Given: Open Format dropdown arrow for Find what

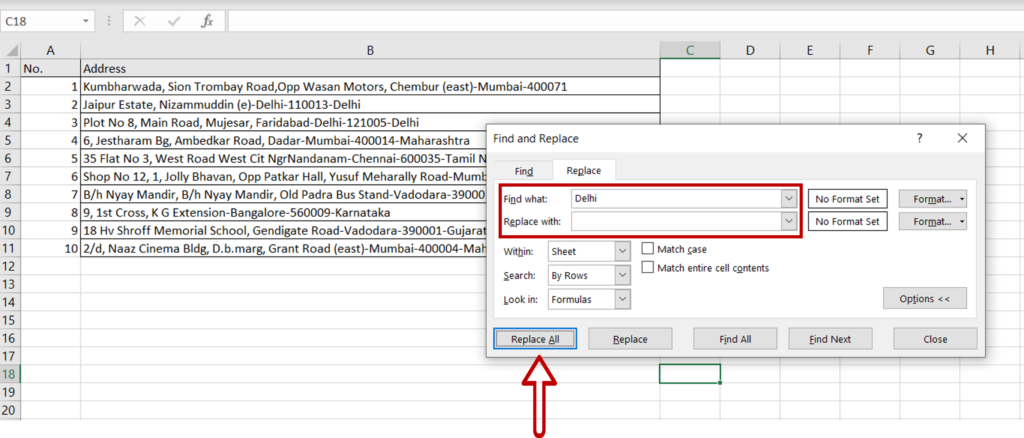Looking at the screenshot, I should coord(962,198).
